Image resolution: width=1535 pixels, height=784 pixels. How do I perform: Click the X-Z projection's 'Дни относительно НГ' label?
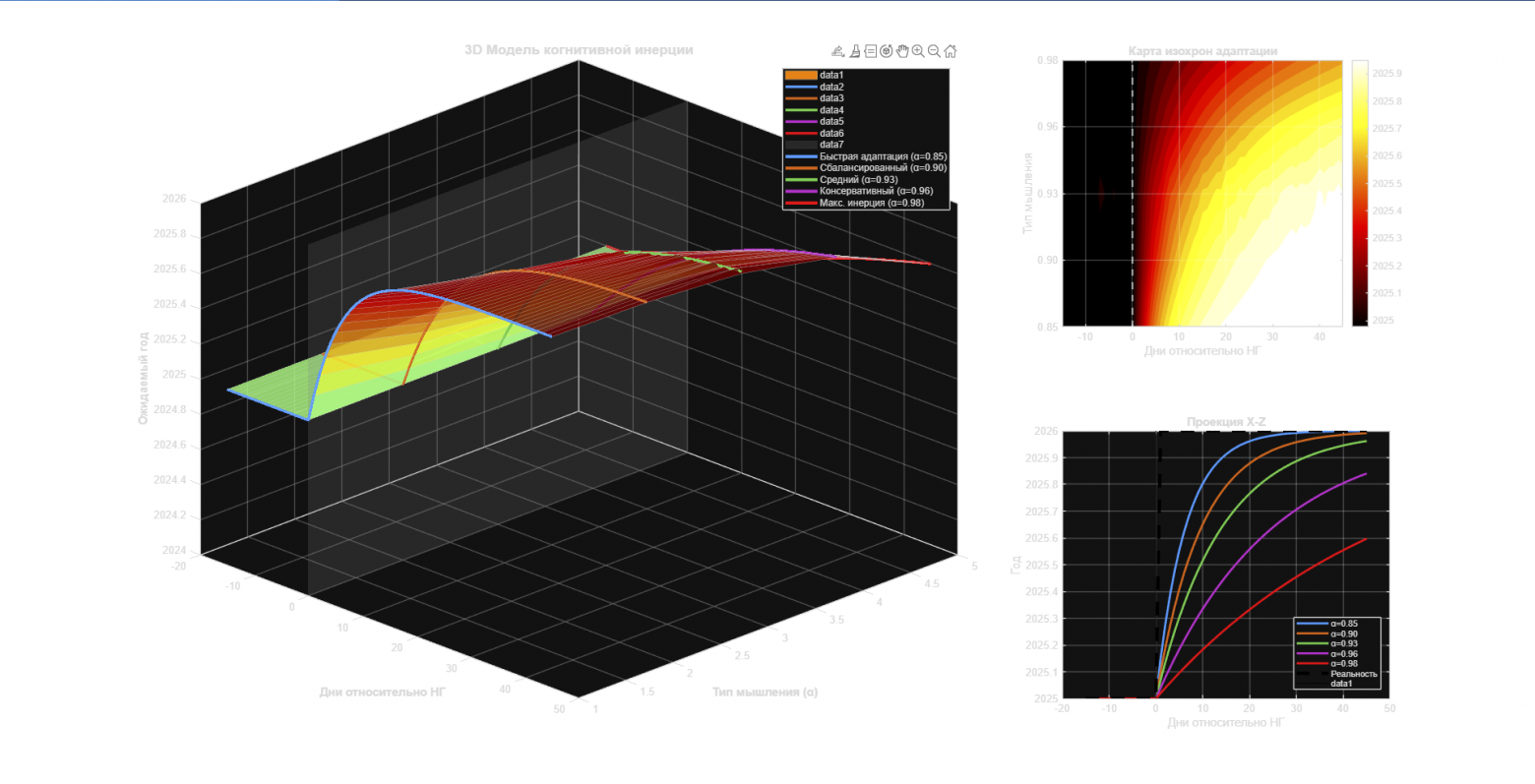point(1226,722)
